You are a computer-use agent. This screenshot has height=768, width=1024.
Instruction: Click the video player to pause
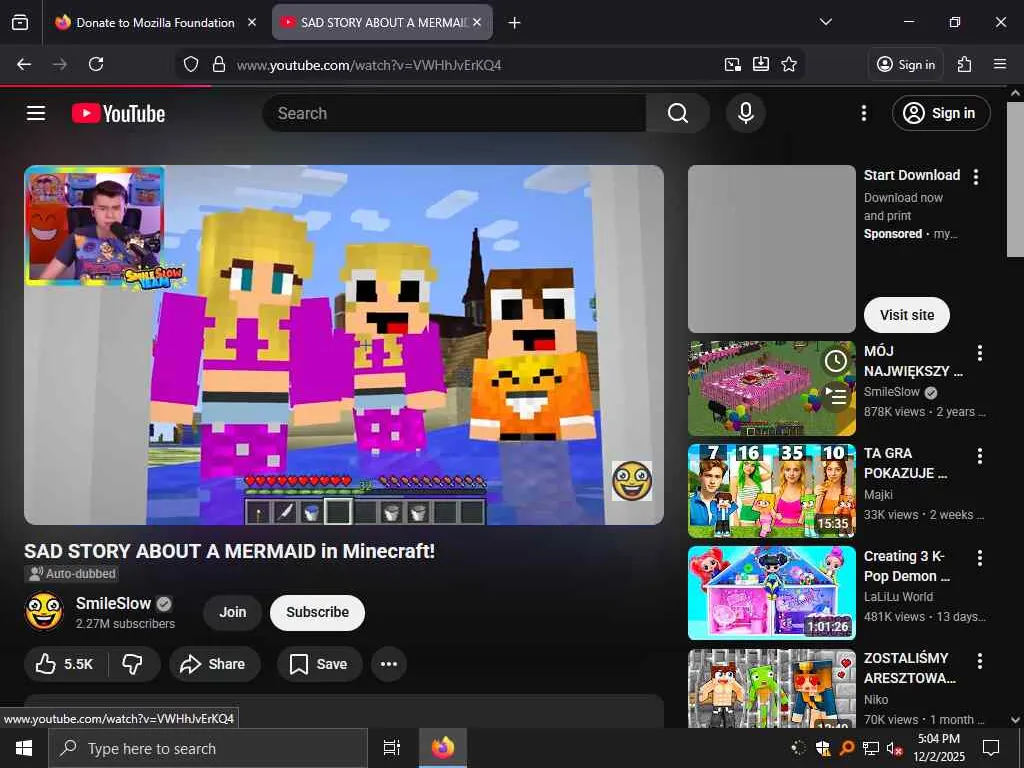(344, 345)
